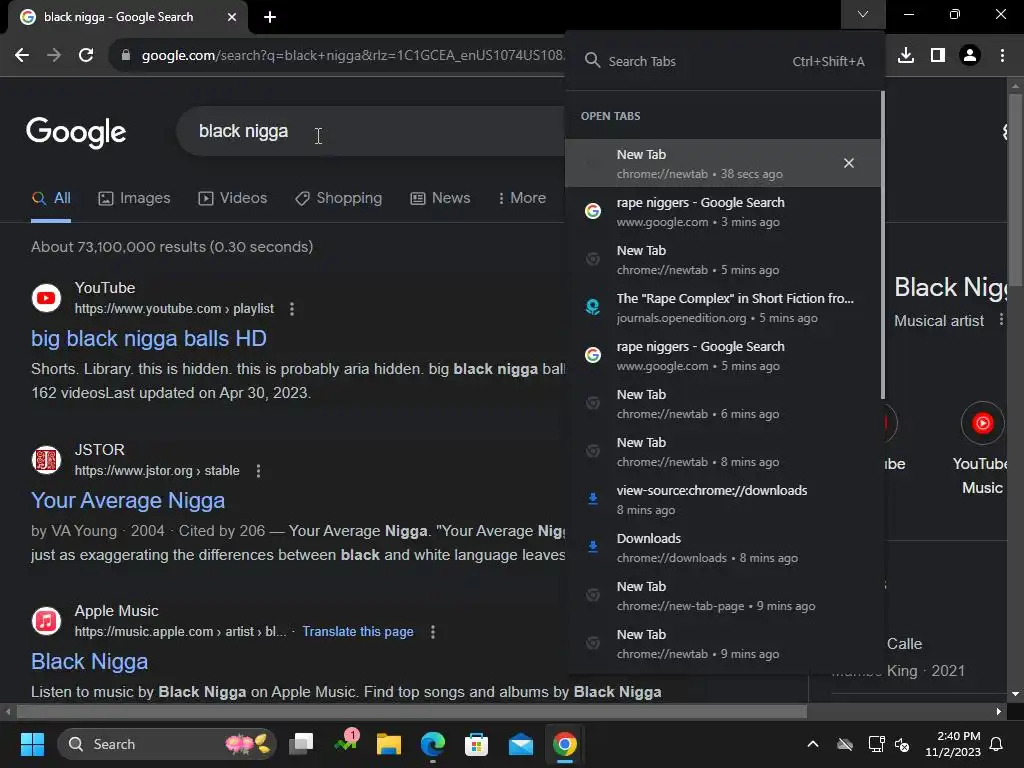Click inside the Google search box
This screenshot has width=1024, height=768.
pos(372,131)
